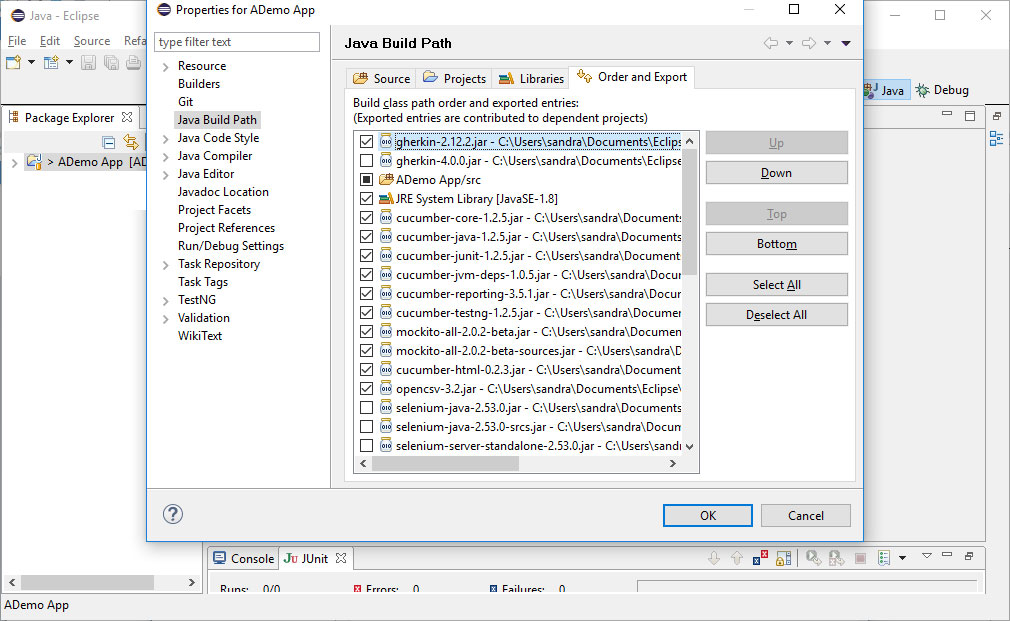This screenshot has width=1010, height=621.
Task: Show failures only in JUnit view
Action: (757, 557)
